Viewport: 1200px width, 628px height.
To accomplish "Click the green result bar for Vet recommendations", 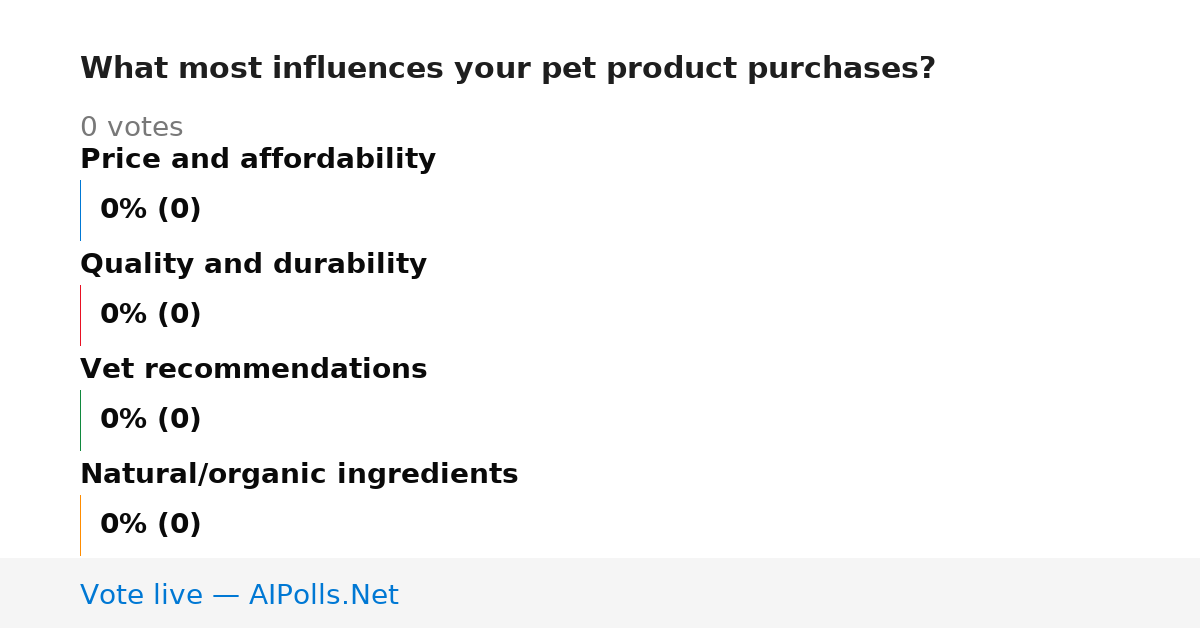I will (x=80, y=420).
